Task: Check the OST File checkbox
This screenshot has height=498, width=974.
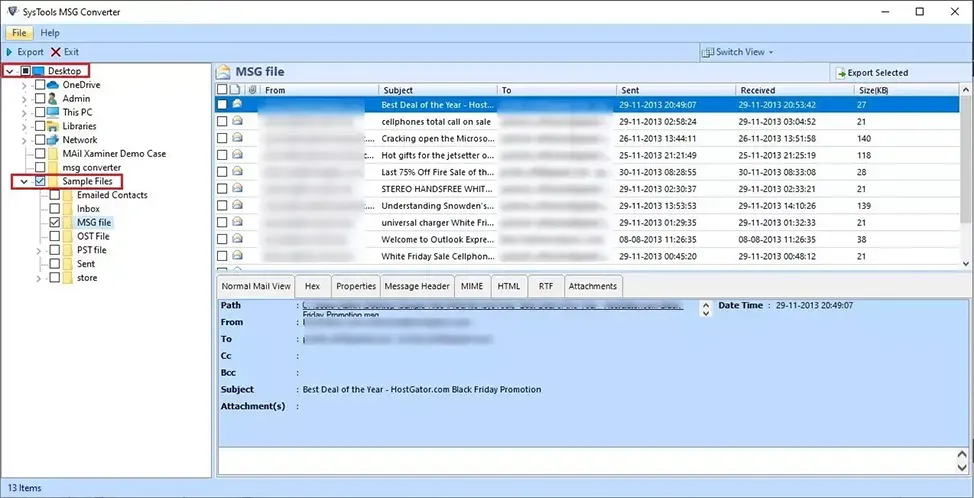Action: point(55,237)
